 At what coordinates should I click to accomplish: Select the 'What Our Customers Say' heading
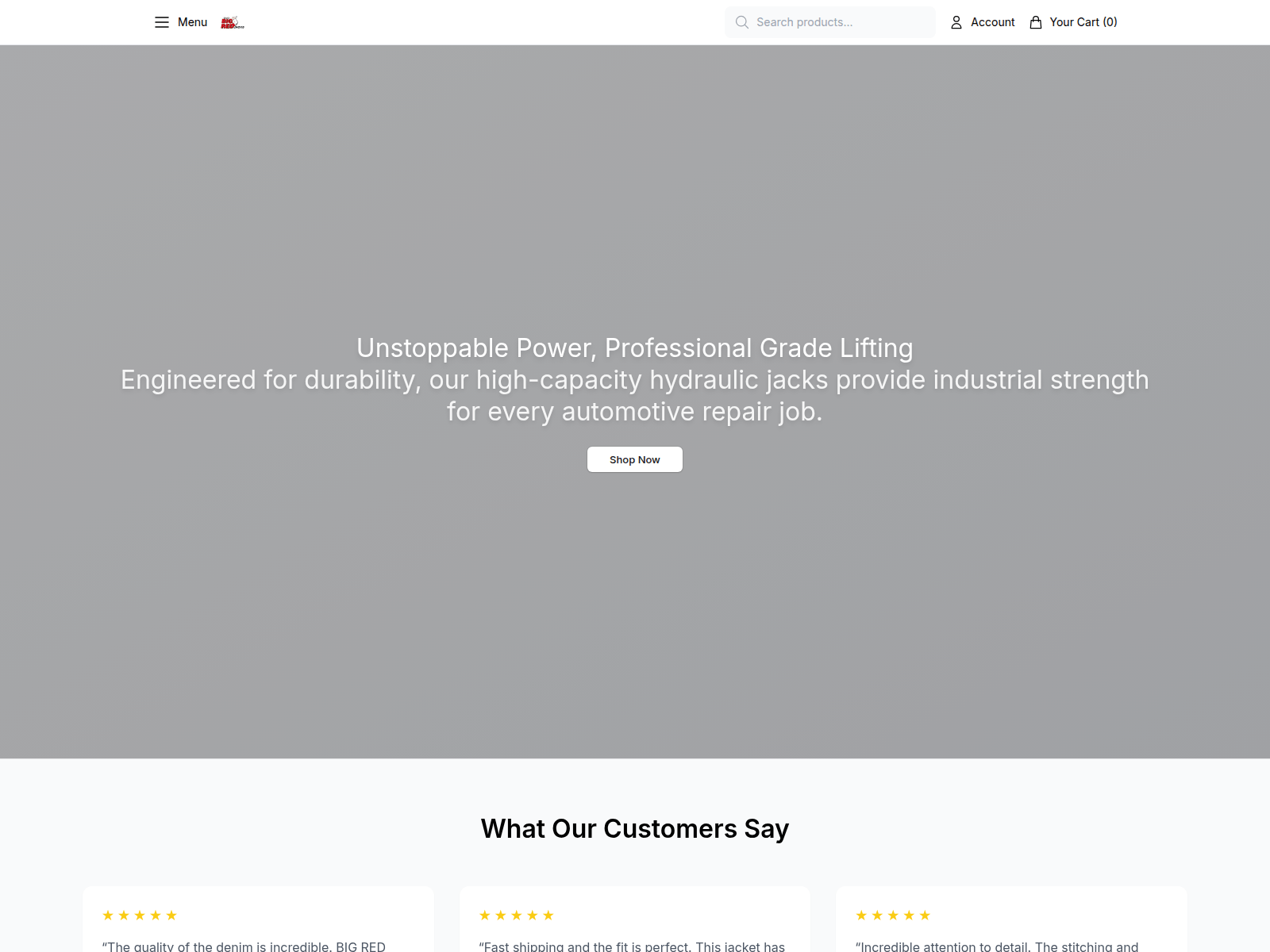(x=635, y=828)
